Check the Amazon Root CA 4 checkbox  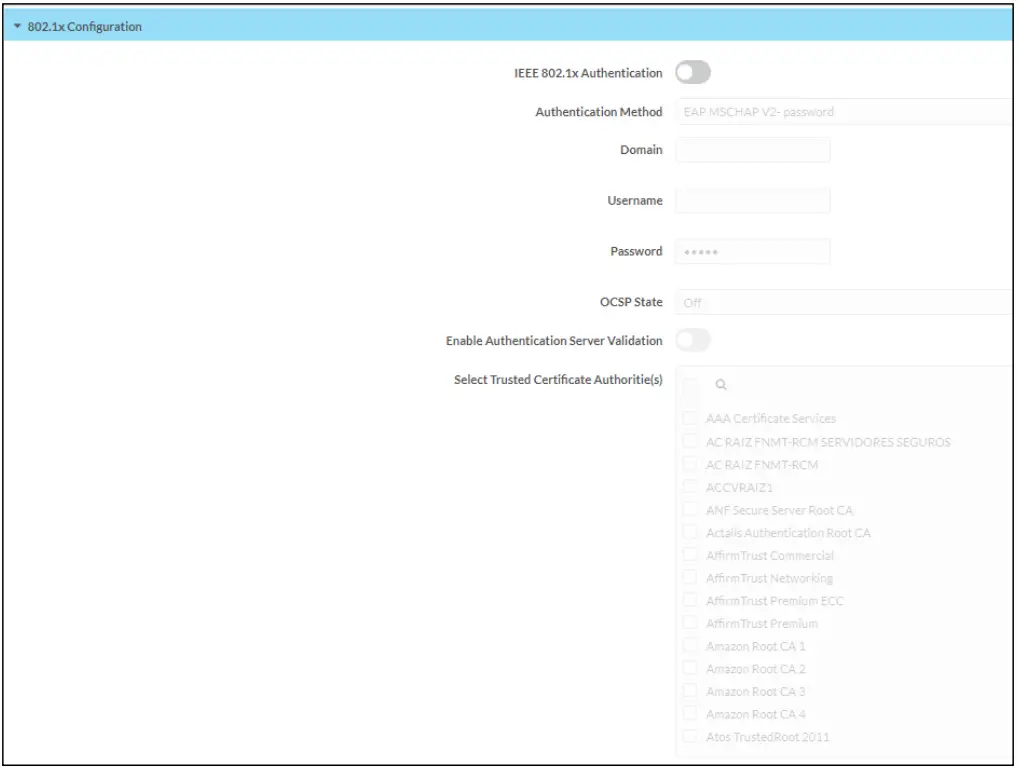point(690,714)
